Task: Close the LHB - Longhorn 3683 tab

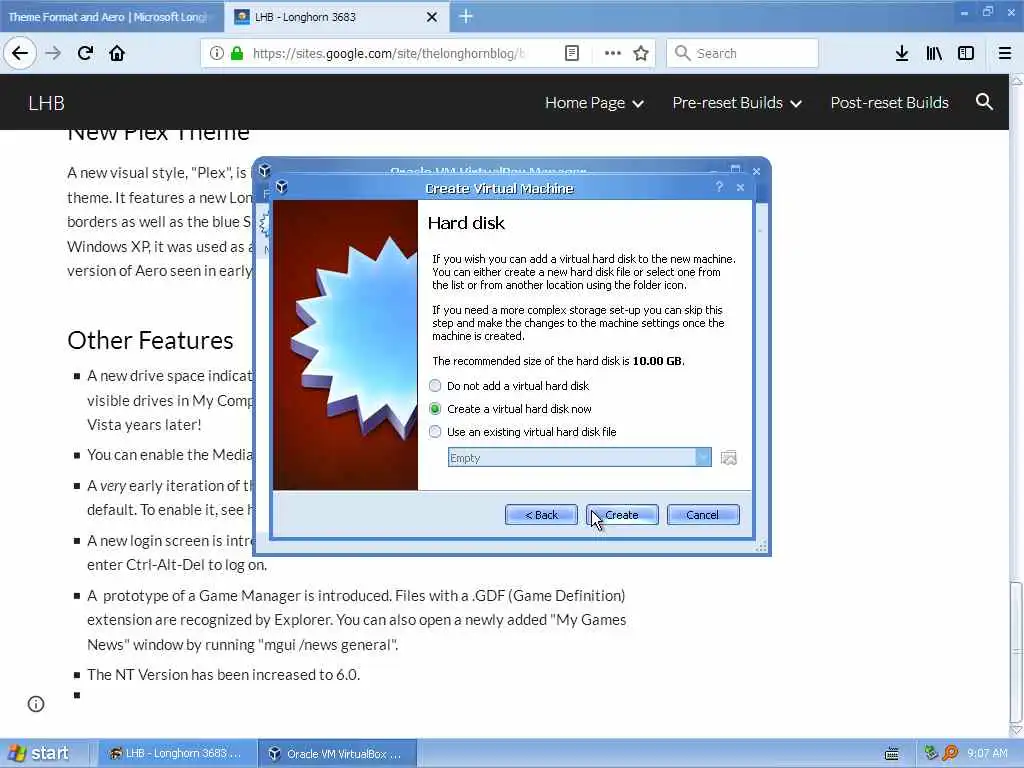Action: click(x=432, y=17)
